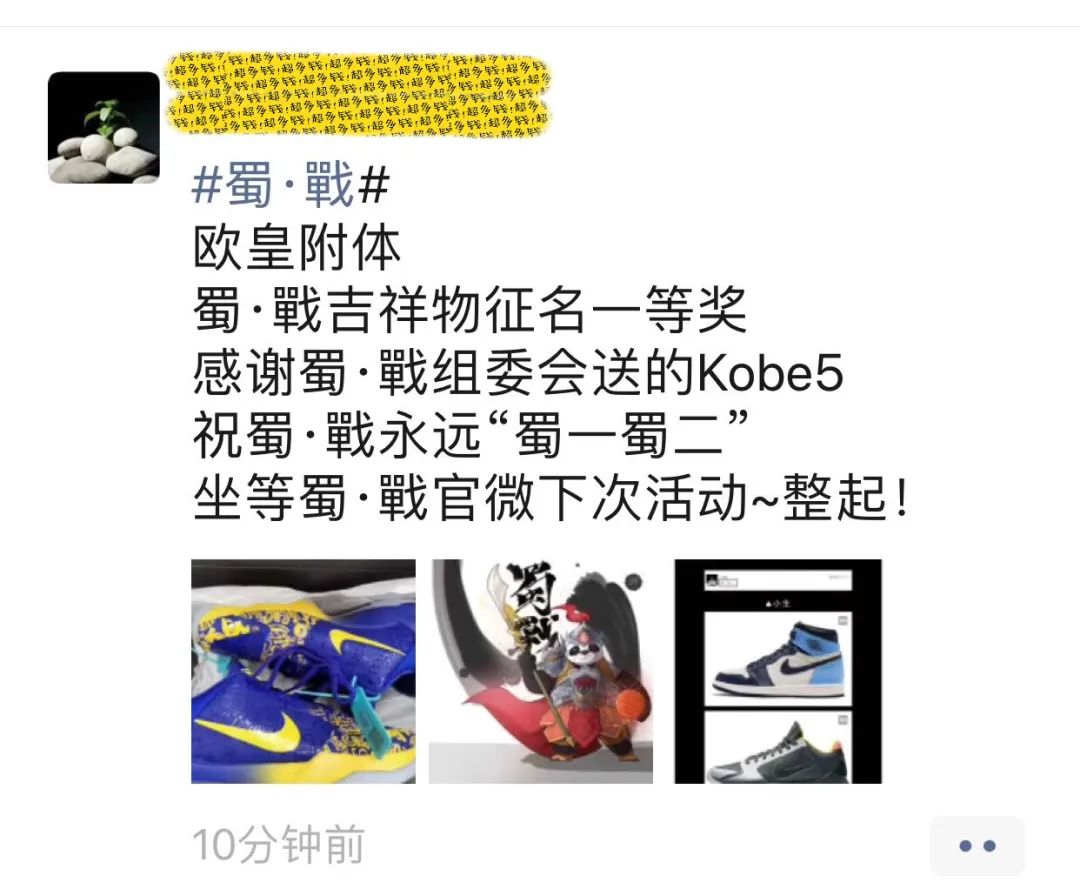The height and width of the screenshot is (896, 1080).
Task: Open the two-dot more options button
Action: (977, 846)
